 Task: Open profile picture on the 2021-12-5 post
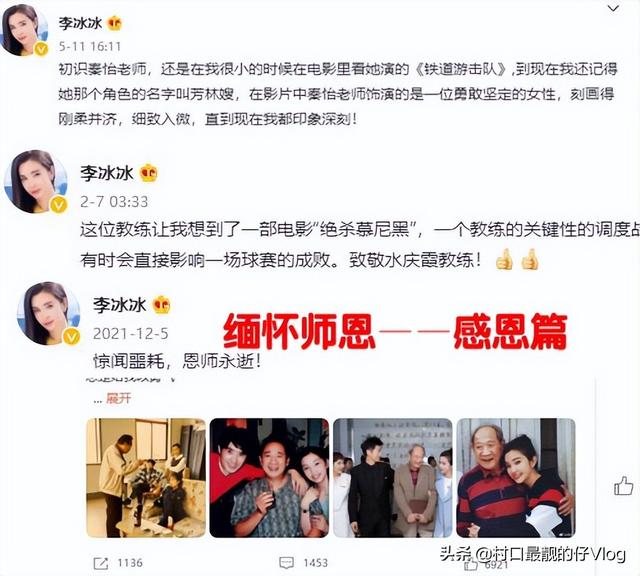(x=49, y=314)
